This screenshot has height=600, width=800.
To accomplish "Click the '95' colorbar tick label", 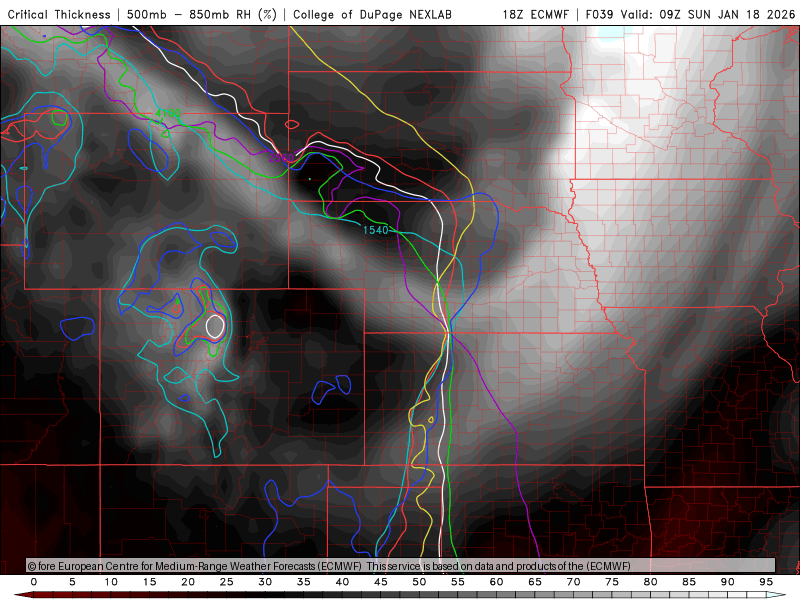I will click(766, 582).
